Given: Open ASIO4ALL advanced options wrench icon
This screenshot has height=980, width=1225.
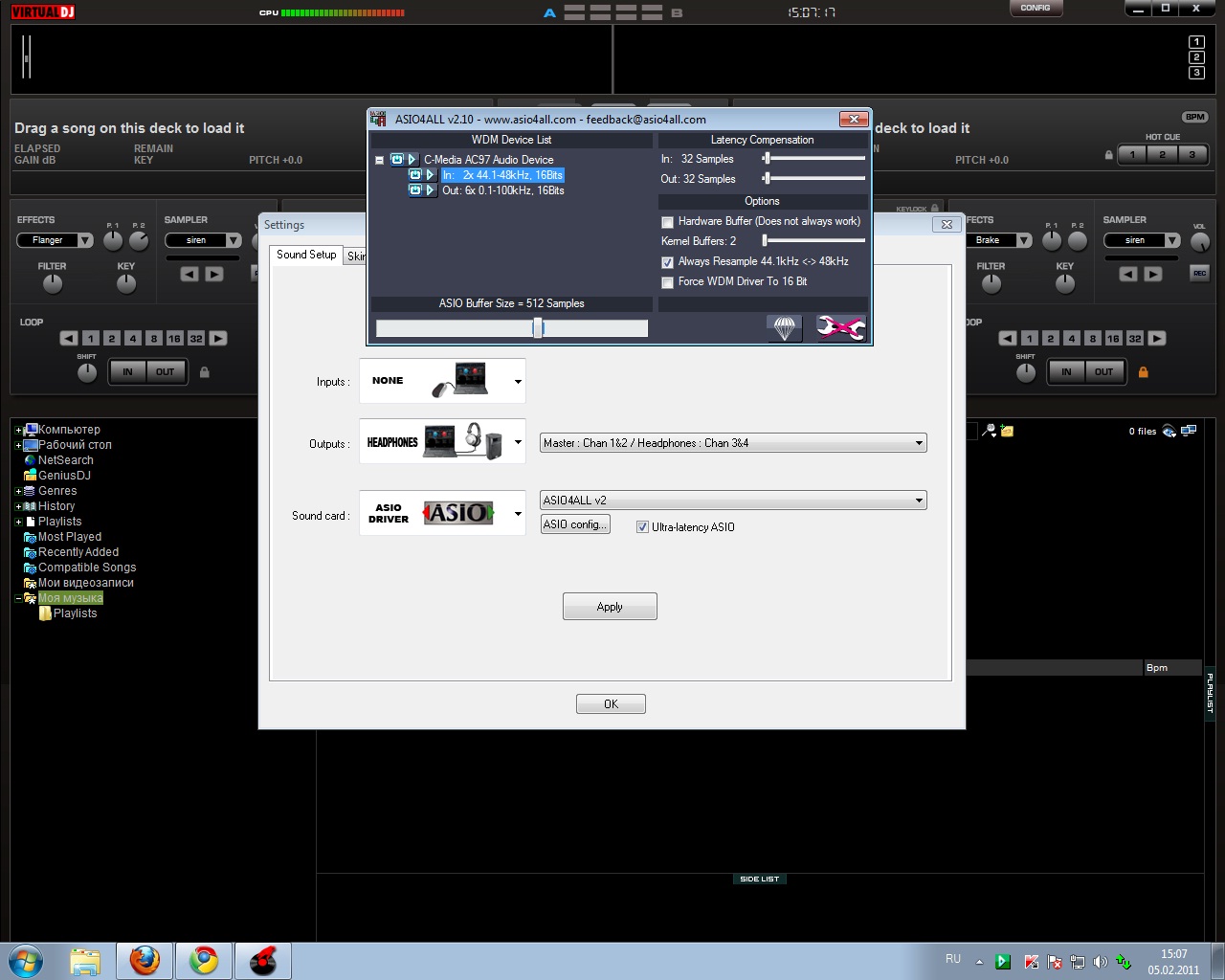Looking at the screenshot, I should tap(840, 328).
